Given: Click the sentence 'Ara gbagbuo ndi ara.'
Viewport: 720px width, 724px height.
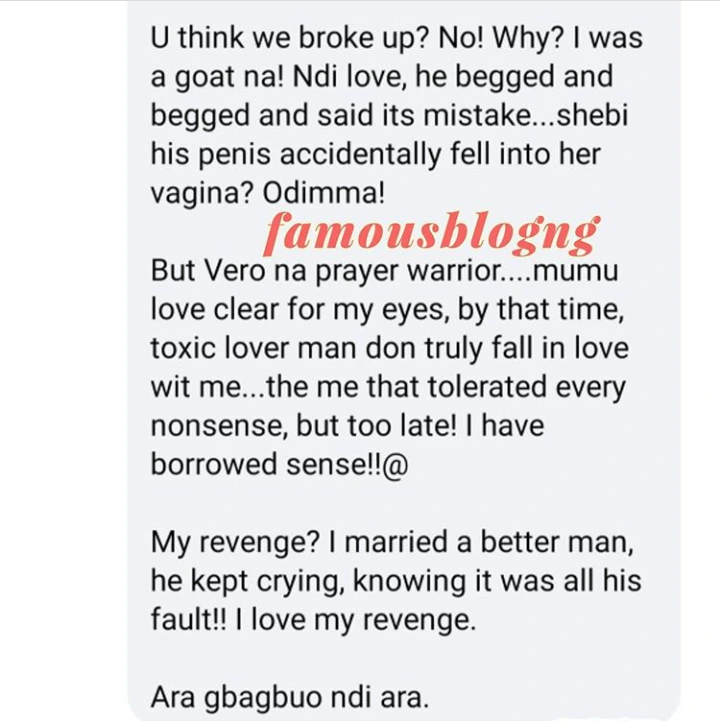Looking at the screenshot, I should (290, 698).
